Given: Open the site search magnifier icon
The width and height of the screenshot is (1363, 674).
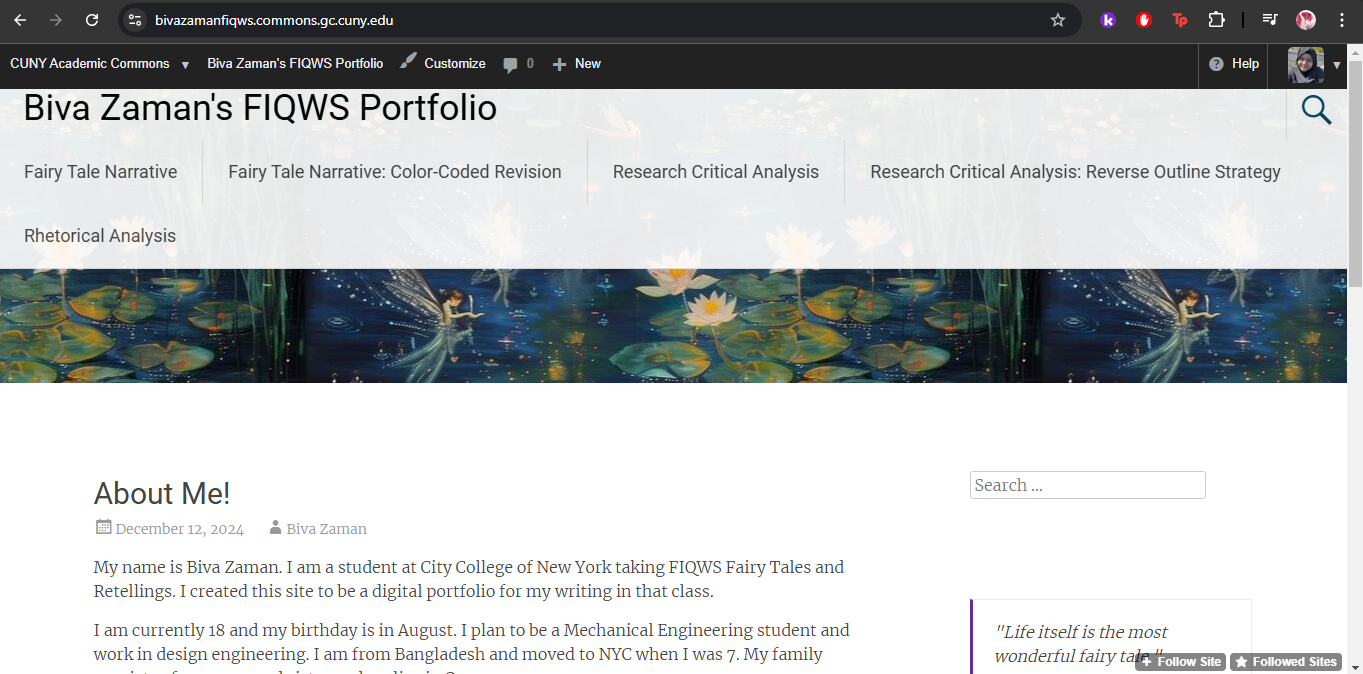Looking at the screenshot, I should pyautogui.click(x=1316, y=110).
